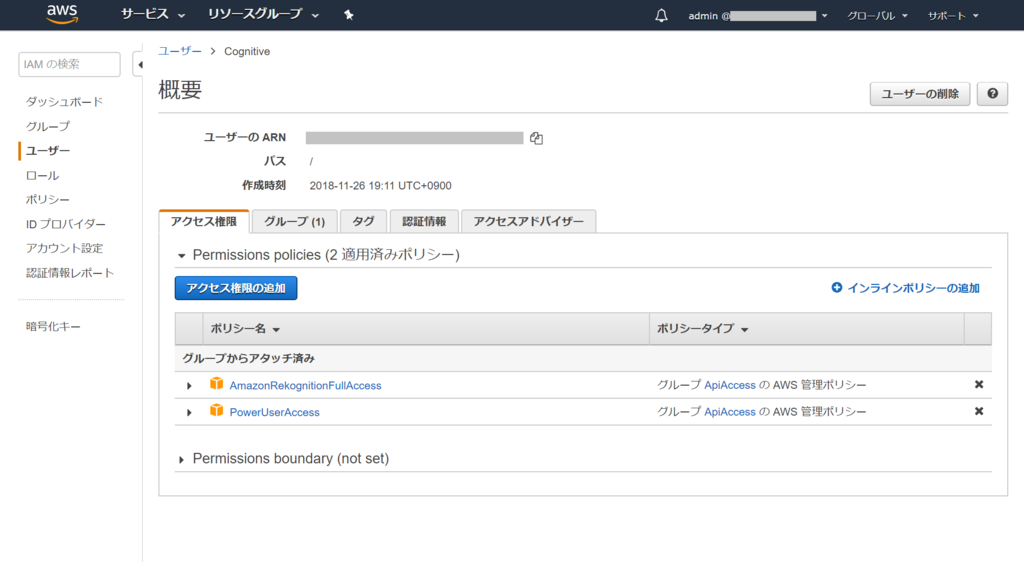1024x562 pixels.
Task: Switch to the グループ (1) tab
Action: coord(295,221)
